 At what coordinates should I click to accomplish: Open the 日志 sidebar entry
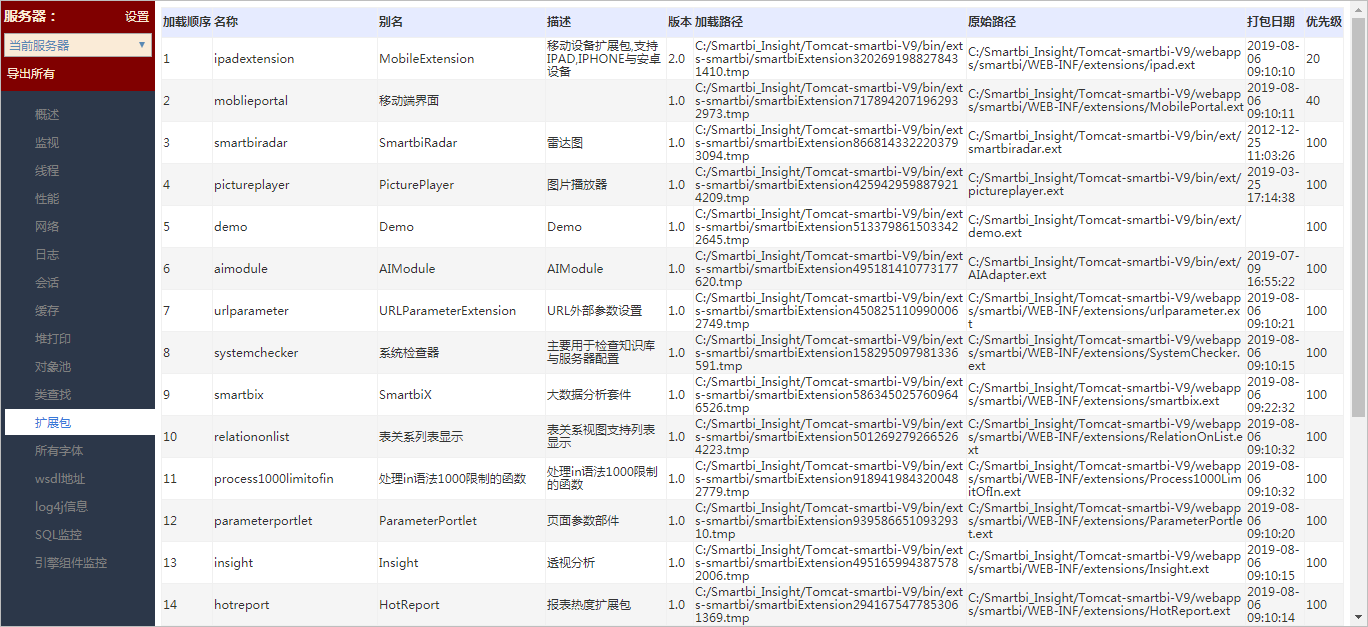pyautogui.click(x=47, y=255)
